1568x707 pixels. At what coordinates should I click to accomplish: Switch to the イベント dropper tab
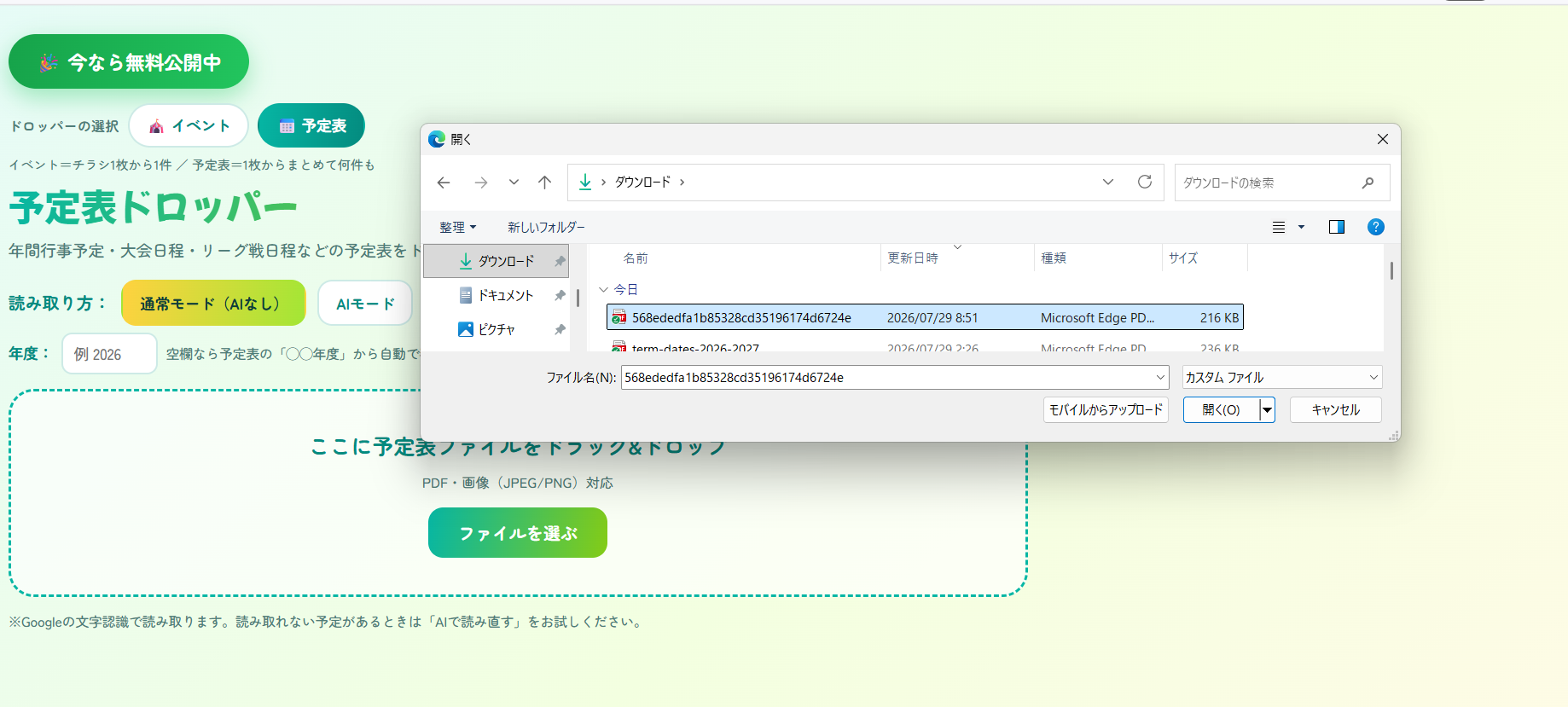(189, 126)
